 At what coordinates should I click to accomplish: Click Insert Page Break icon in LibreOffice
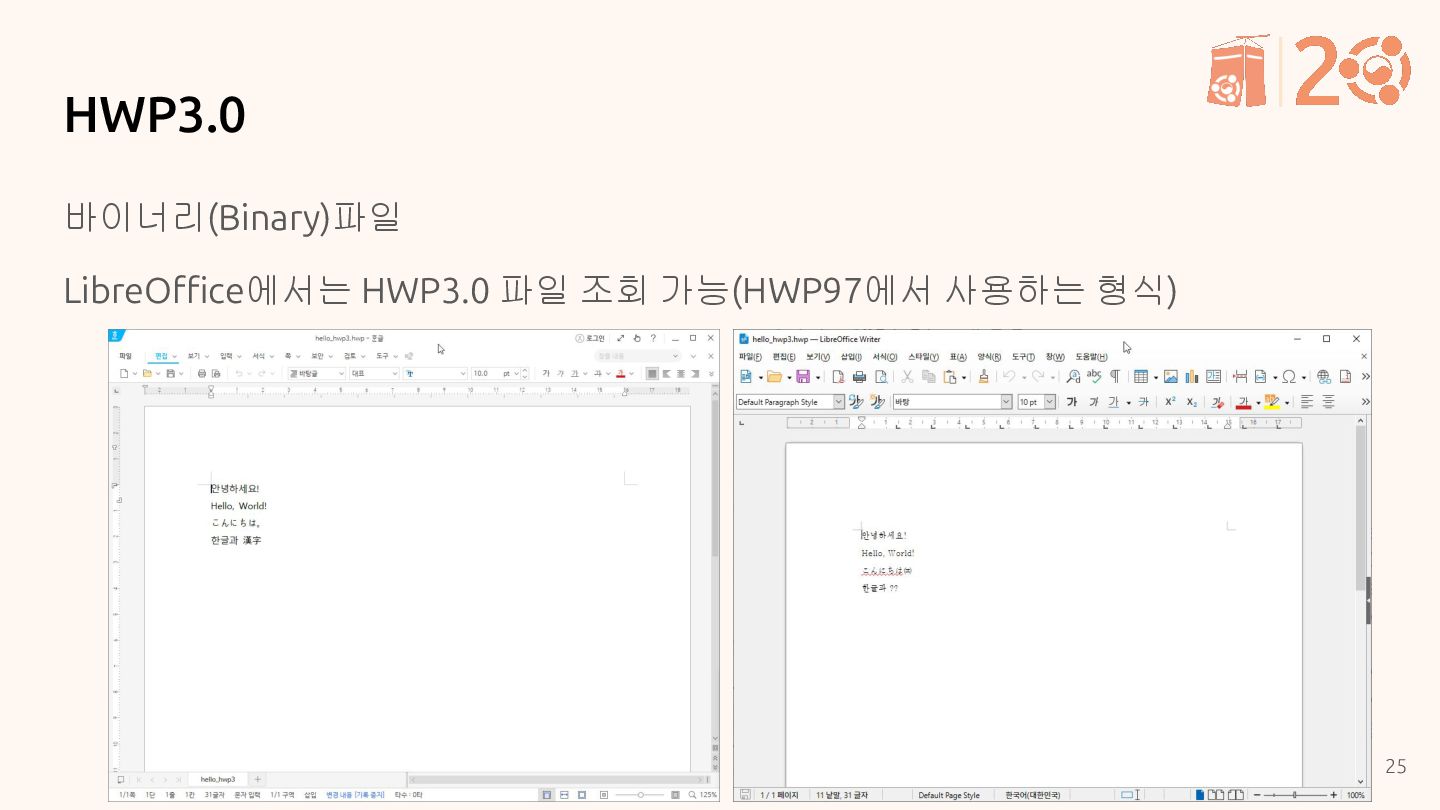point(1240,377)
